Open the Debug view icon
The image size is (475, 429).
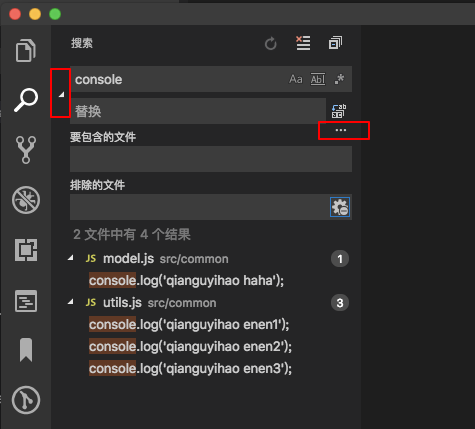(26, 200)
